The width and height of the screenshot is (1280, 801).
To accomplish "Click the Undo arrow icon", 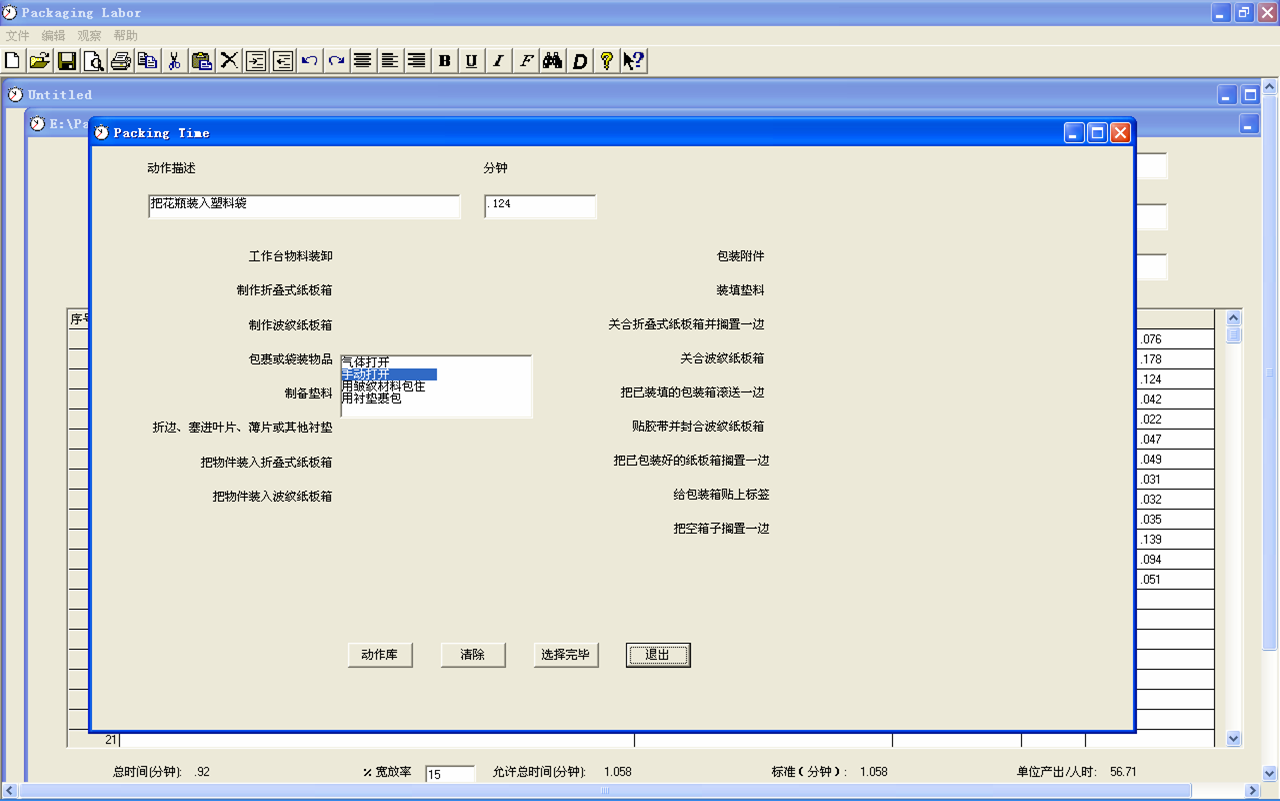I will coord(310,61).
